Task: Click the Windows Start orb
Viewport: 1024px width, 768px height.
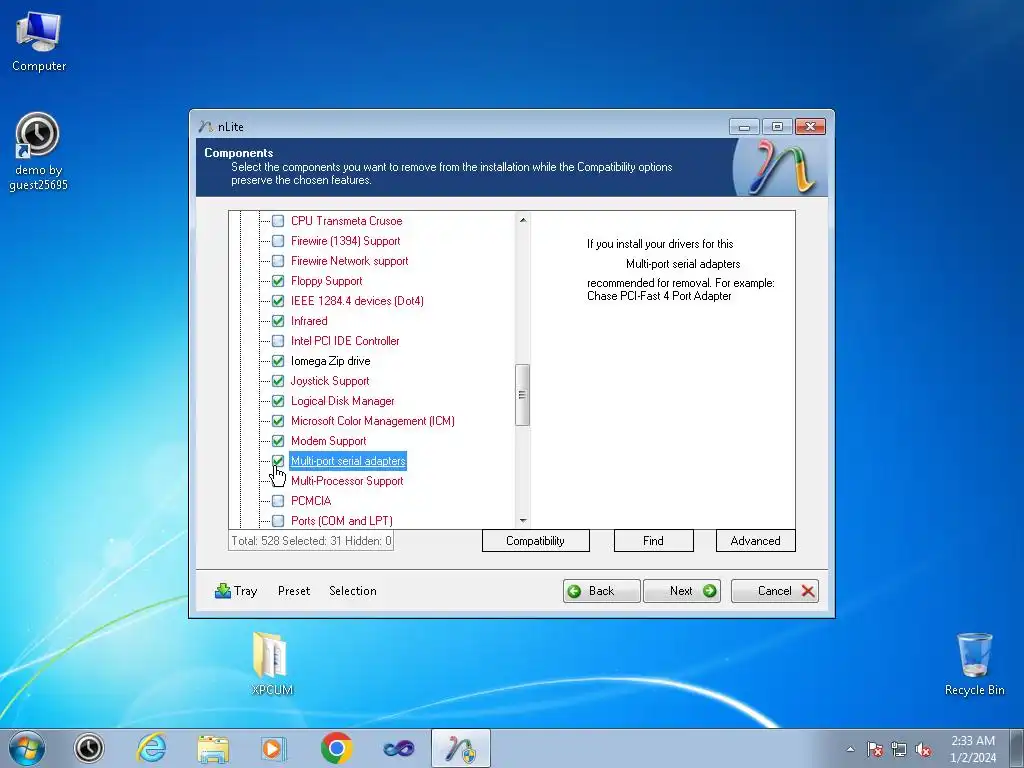Action: (x=27, y=748)
